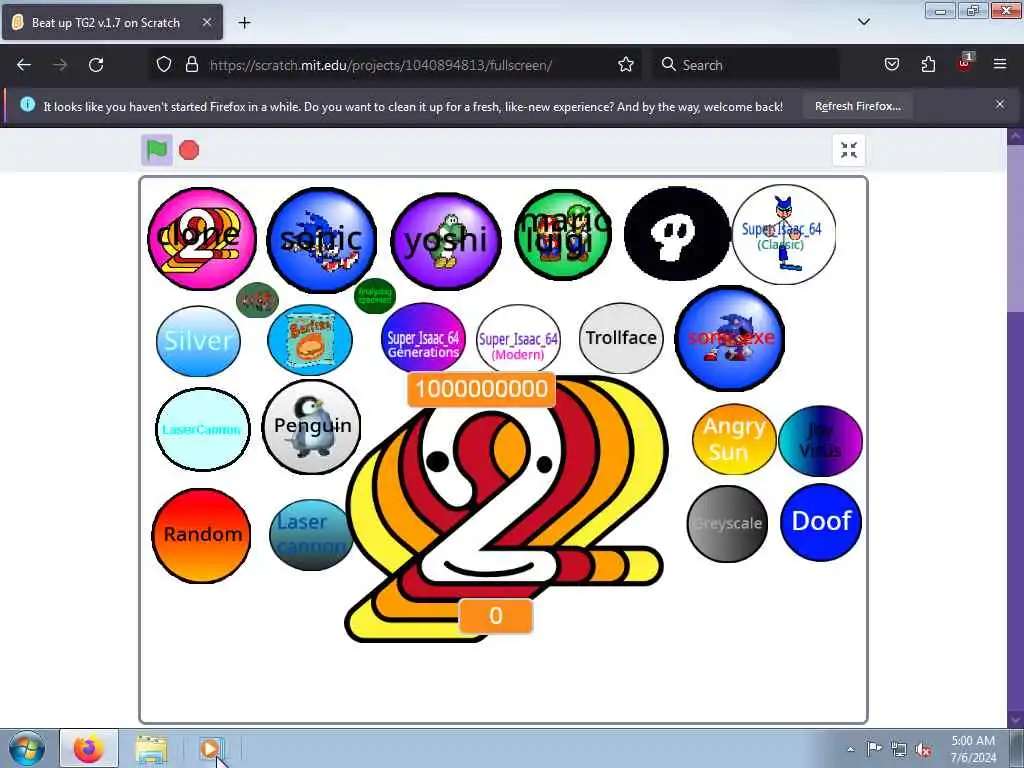Image resolution: width=1024 pixels, height=768 pixels.
Task: Open the Windows Start menu
Action: coord(26,748)
